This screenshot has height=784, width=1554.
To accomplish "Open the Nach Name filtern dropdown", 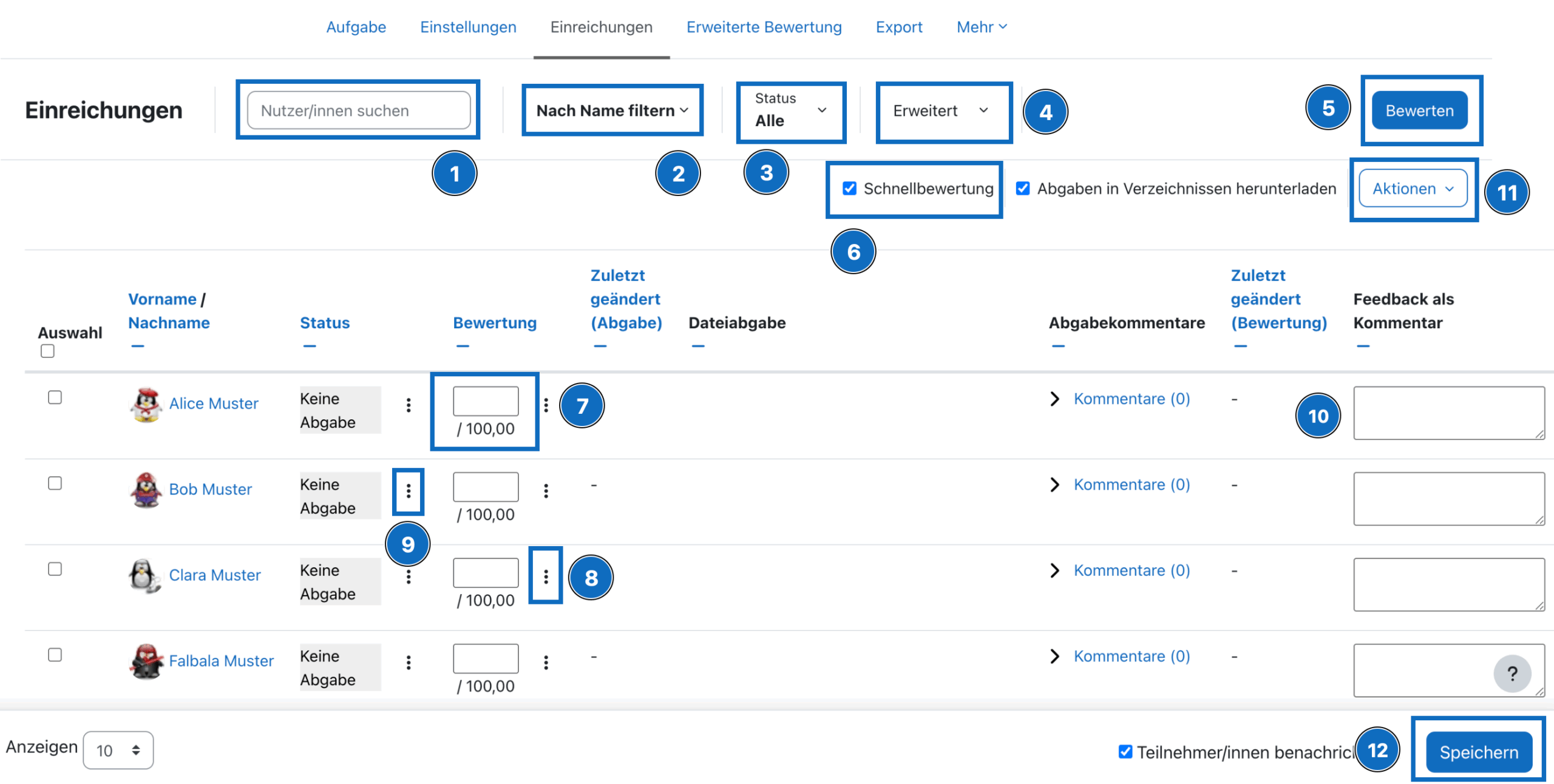I will [x=612, y=110].
